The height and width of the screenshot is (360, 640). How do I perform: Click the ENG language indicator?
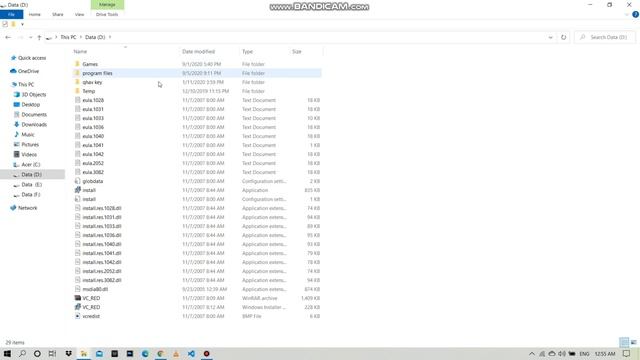584,353
